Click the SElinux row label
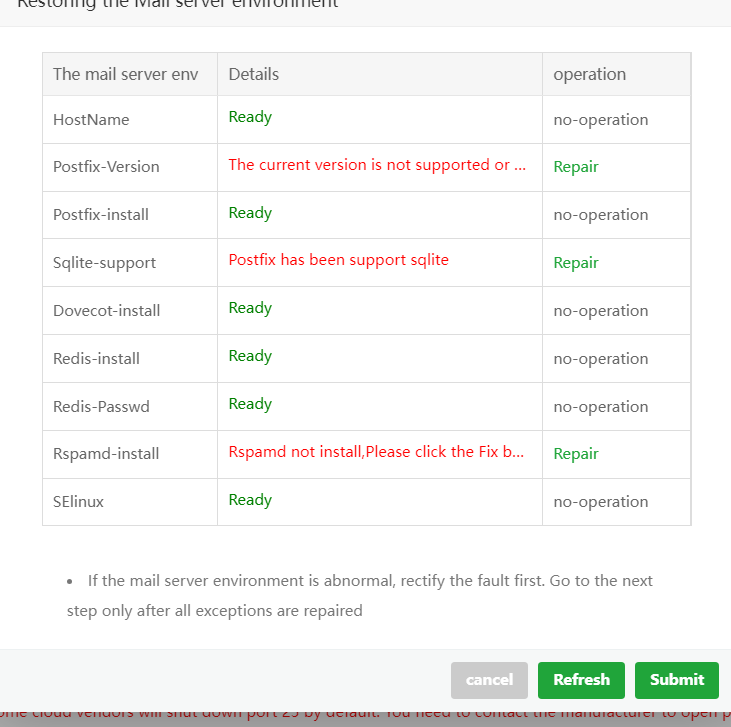The image size is (731, 727). point(78,502)
